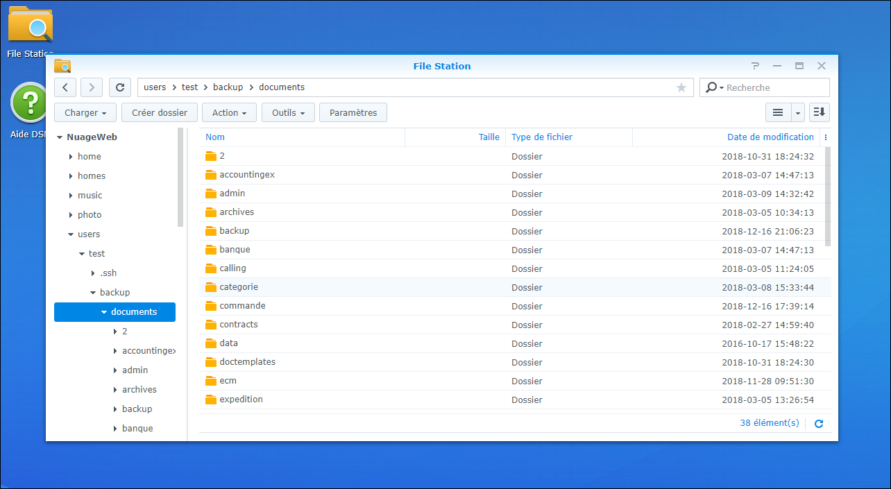The height and width of the screenshot is (489, 891).
Task: Select the expedition folder row
Action: [x=515, y=400]
